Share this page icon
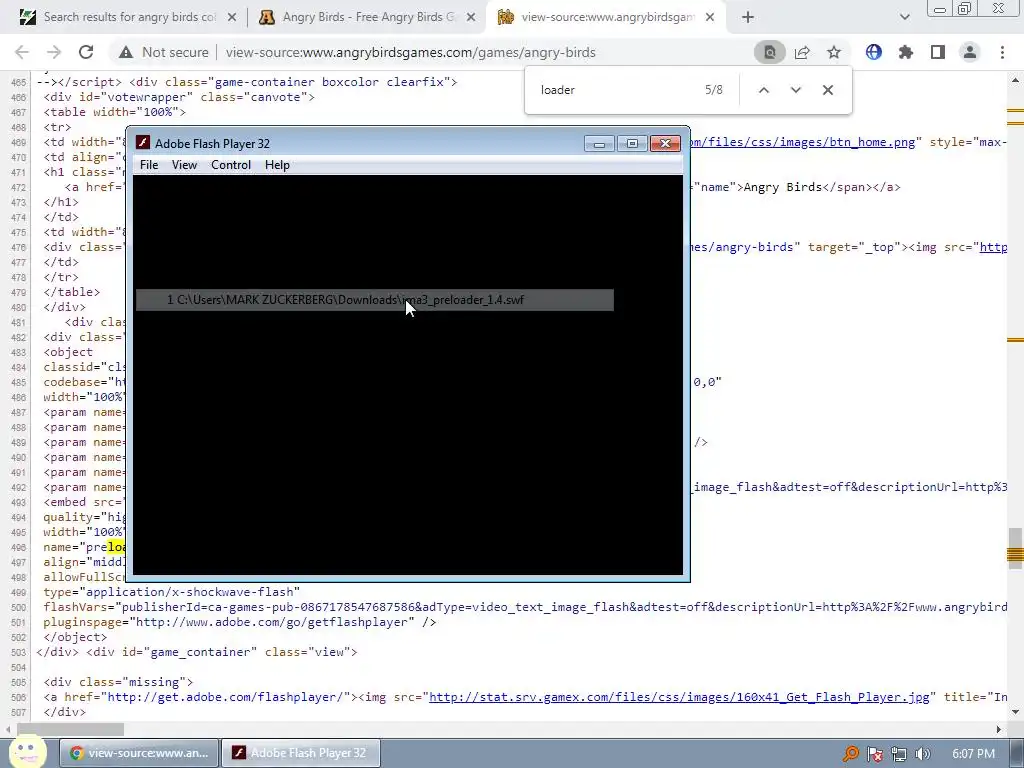1024x768 pixels. [802, 52]
